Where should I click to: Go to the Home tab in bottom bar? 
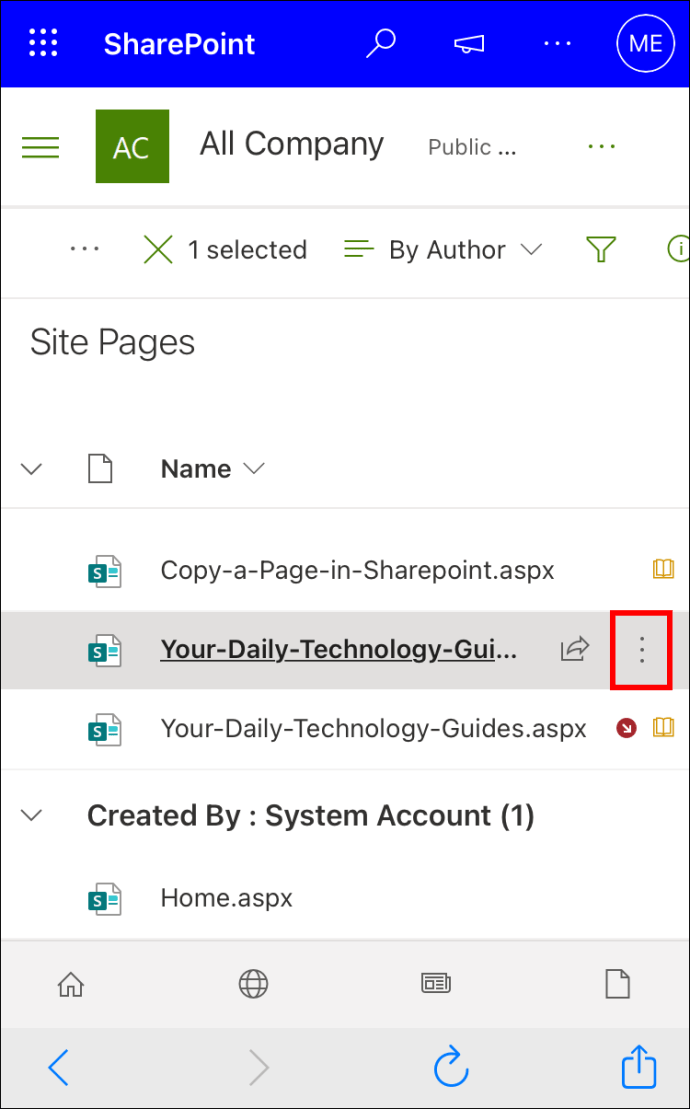[x=71, y=983]
